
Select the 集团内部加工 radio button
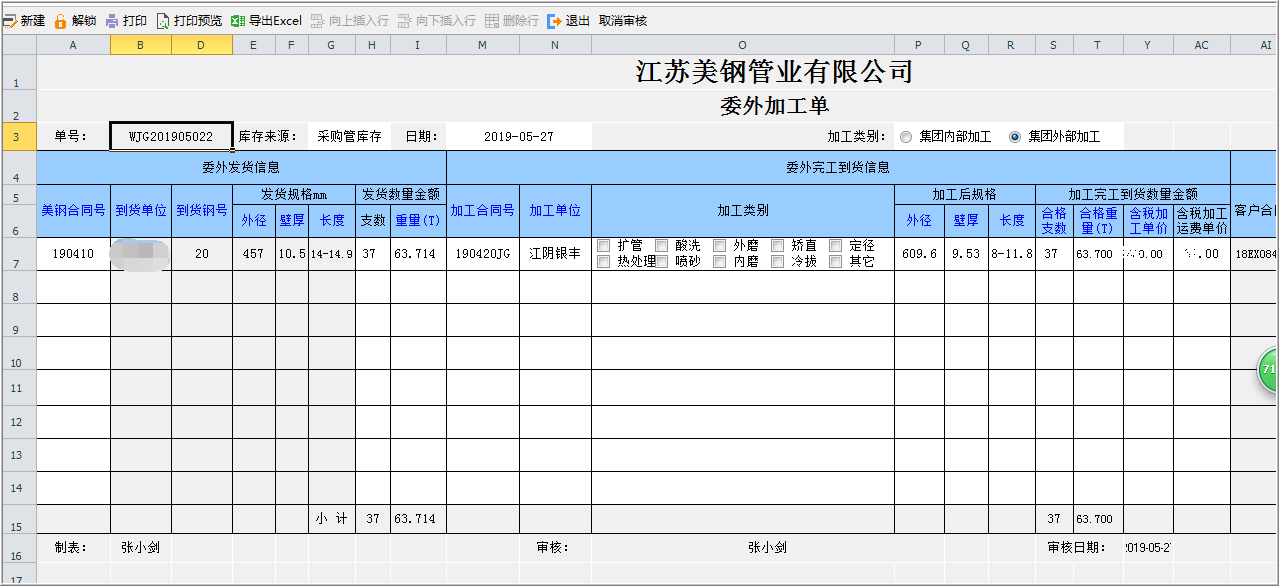click(906, 137)
